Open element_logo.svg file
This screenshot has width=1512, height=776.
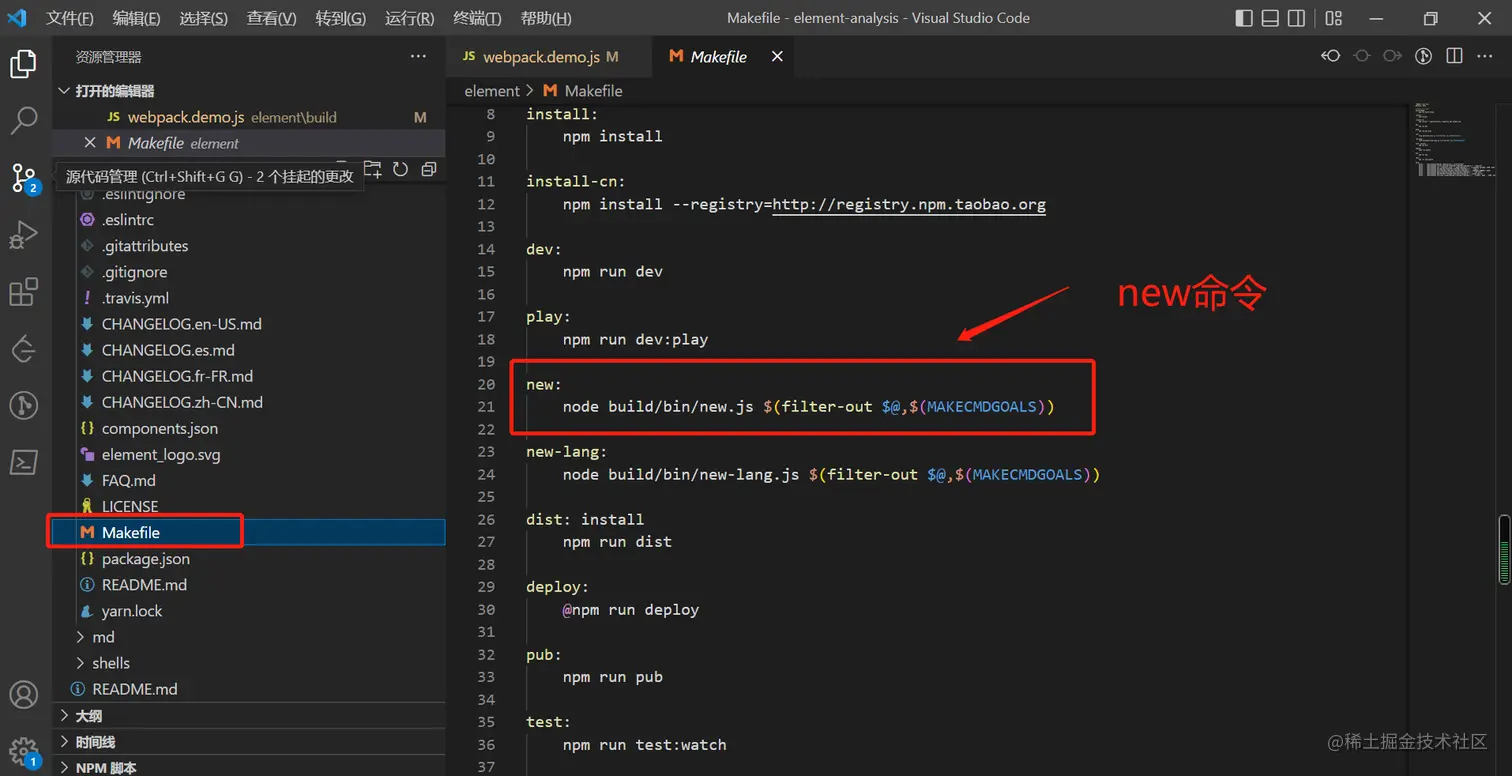(x=249, y=454)
